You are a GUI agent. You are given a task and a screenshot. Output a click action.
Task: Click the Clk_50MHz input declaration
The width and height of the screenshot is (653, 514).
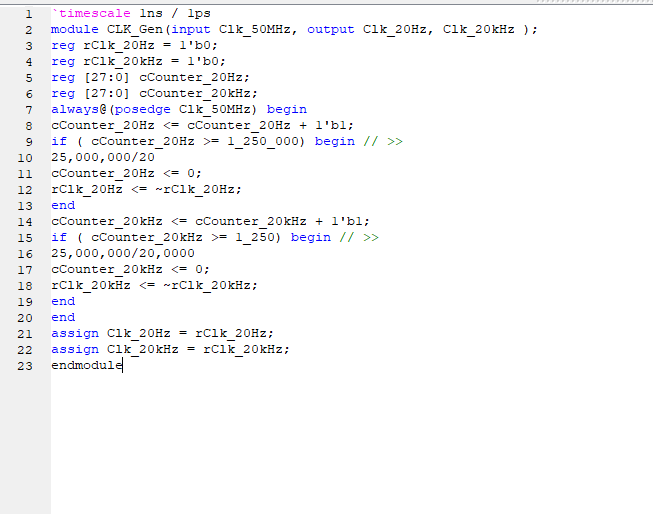point(254,30)
